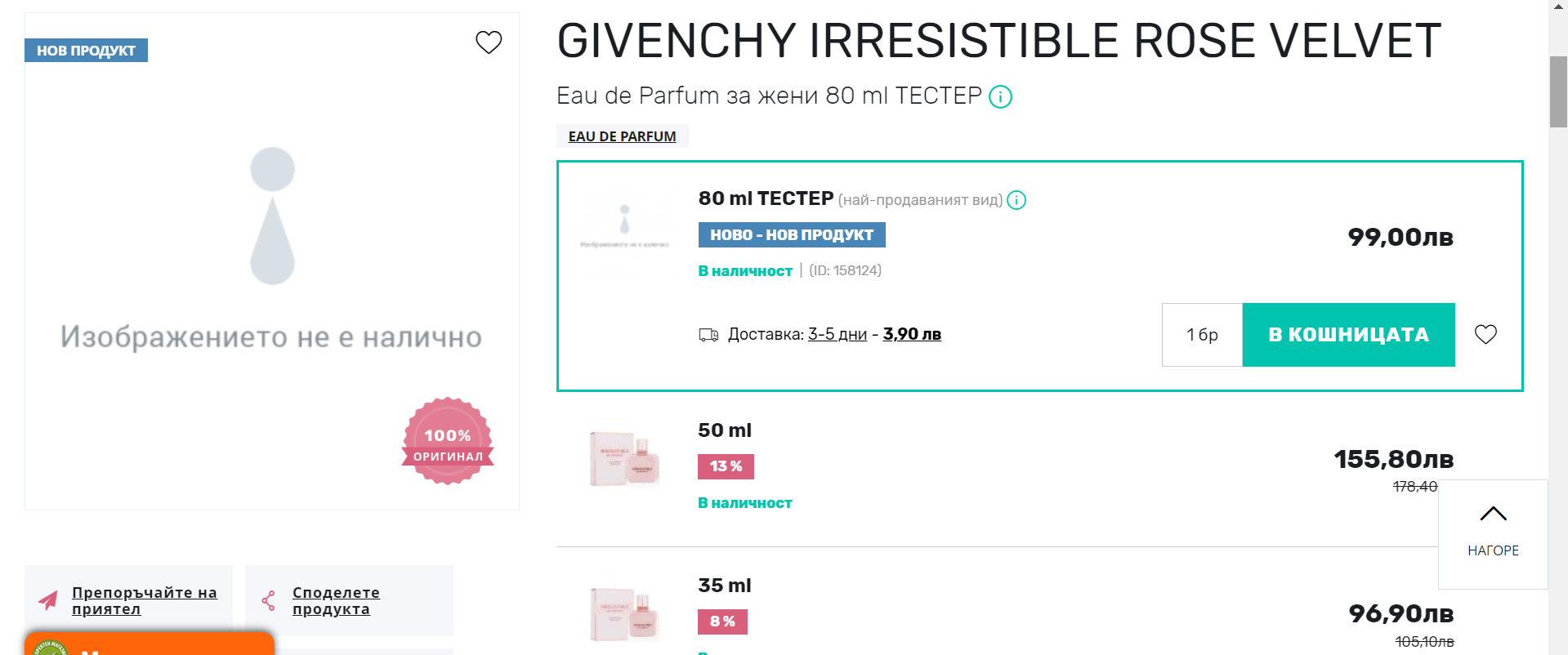Choose the 35 ml variant thumbnail
The height and width of the screenshot is (655, 1568).
[624, 614]
